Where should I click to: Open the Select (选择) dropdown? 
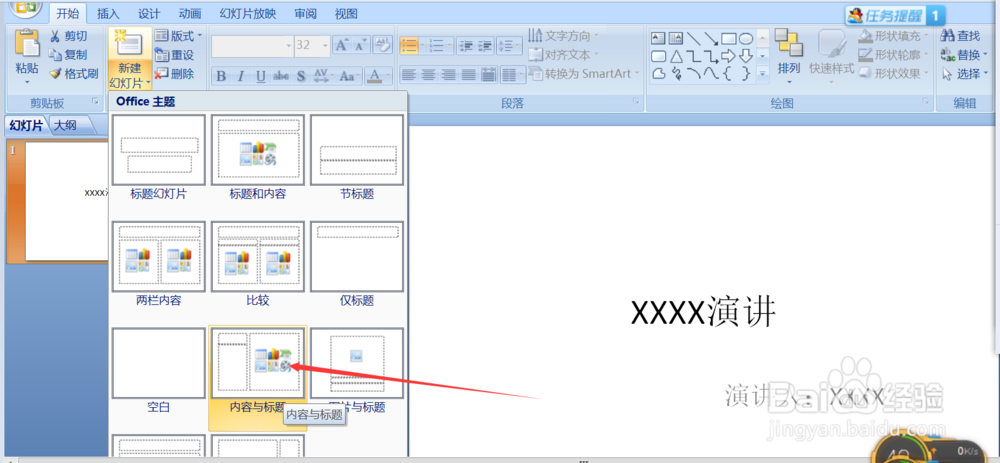[x=964, y=74]
